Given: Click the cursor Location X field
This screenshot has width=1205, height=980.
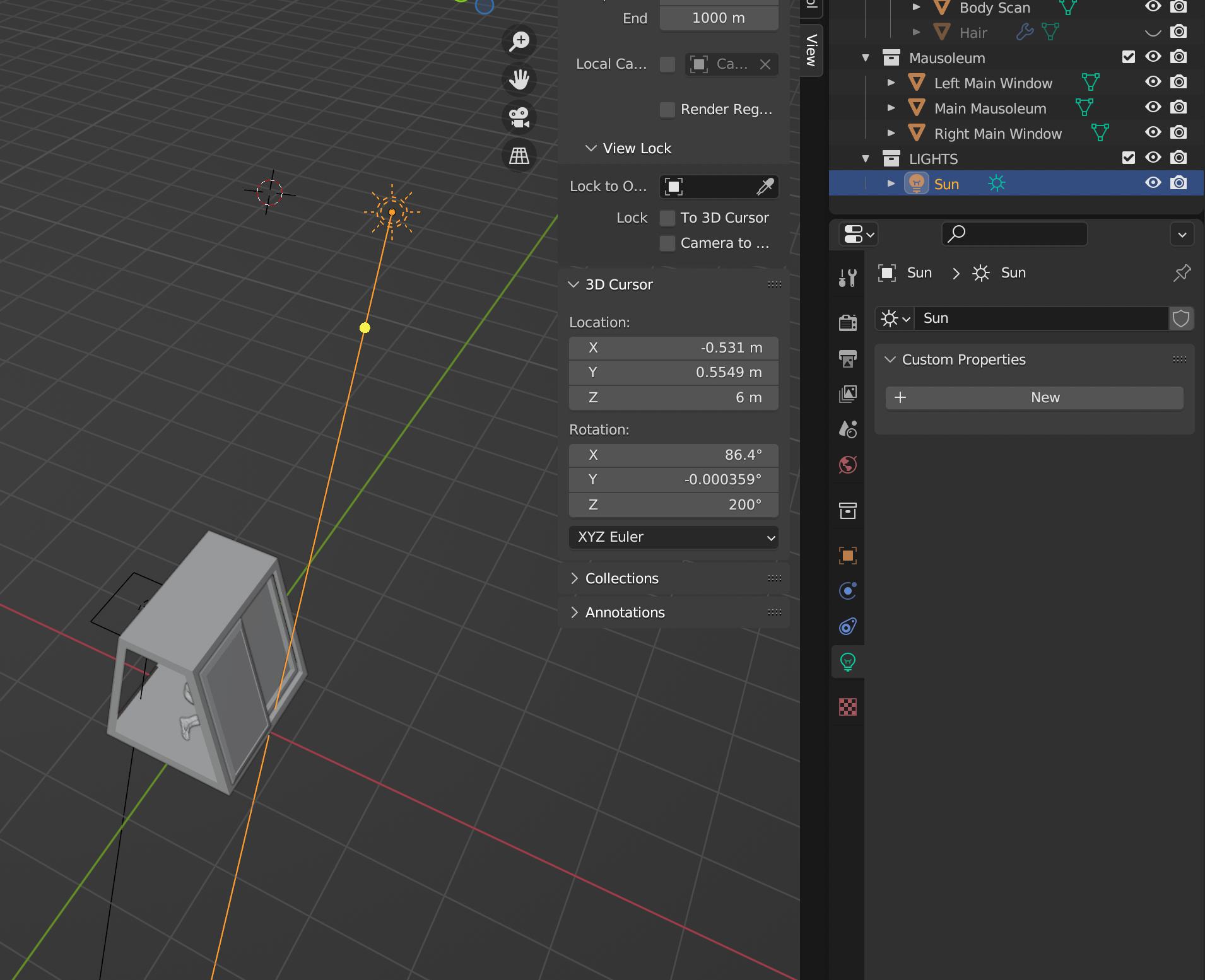Looking at the screenshot, I should point(673,348).
